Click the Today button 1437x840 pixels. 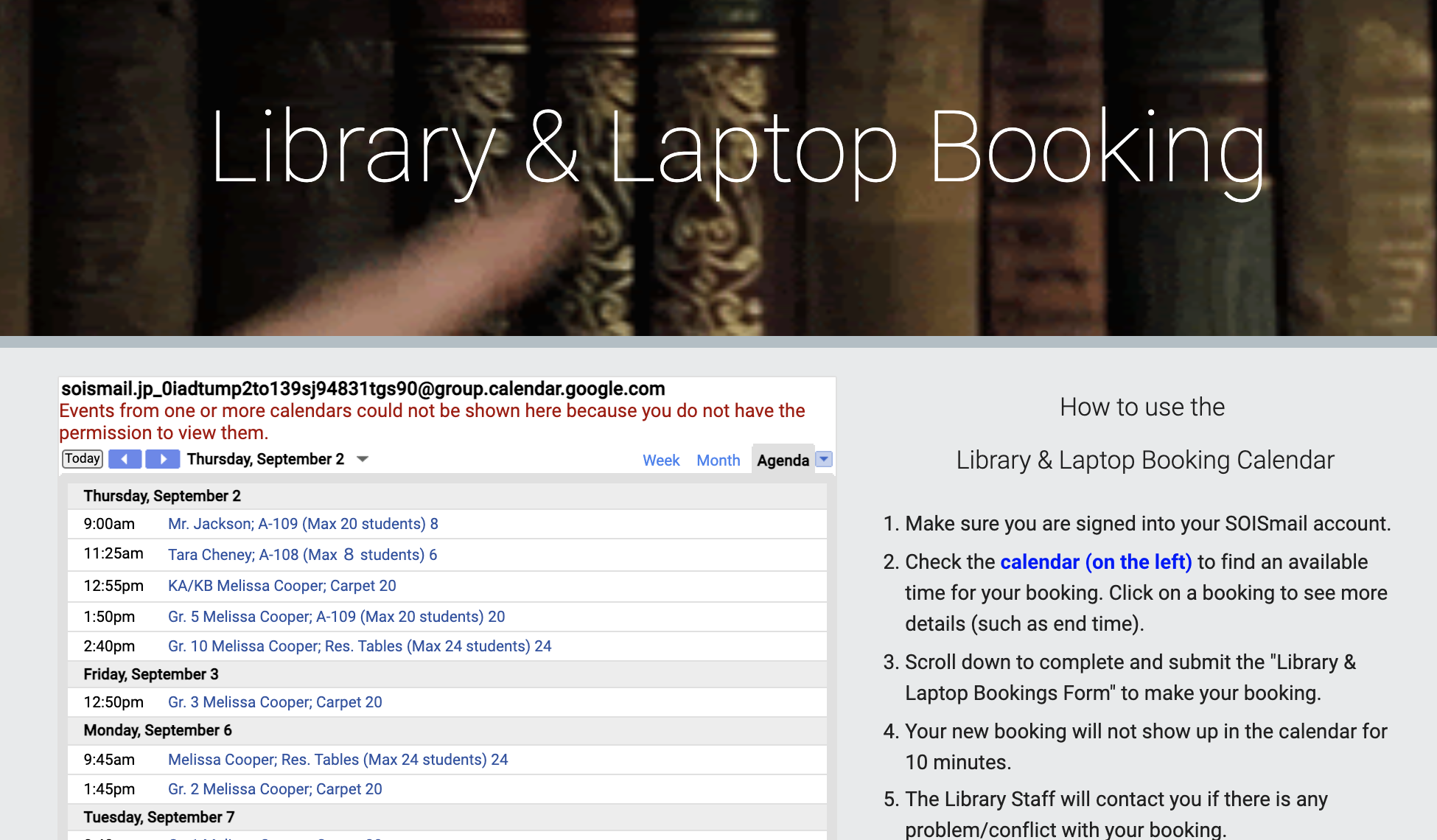click(82, 458)
